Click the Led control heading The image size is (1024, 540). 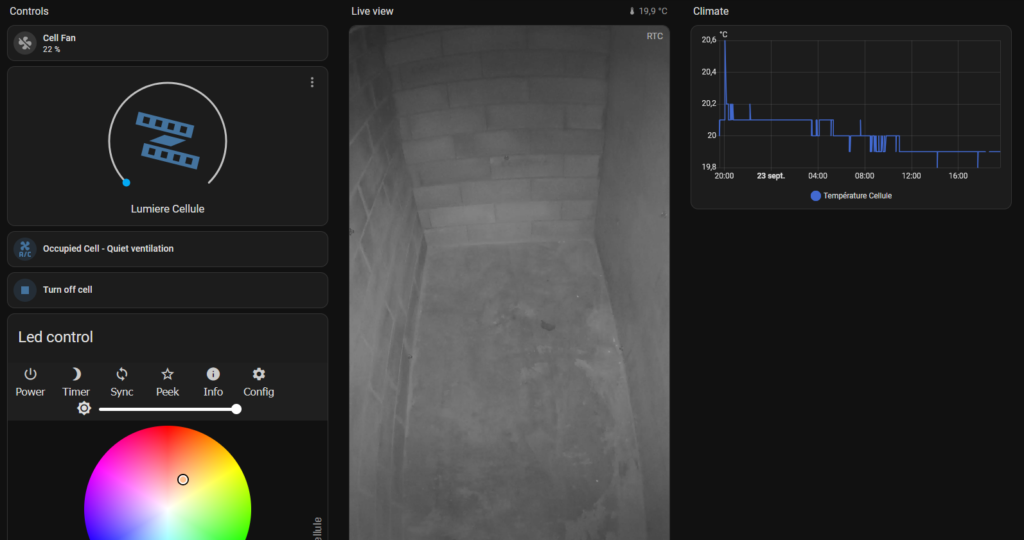[56, 337]
